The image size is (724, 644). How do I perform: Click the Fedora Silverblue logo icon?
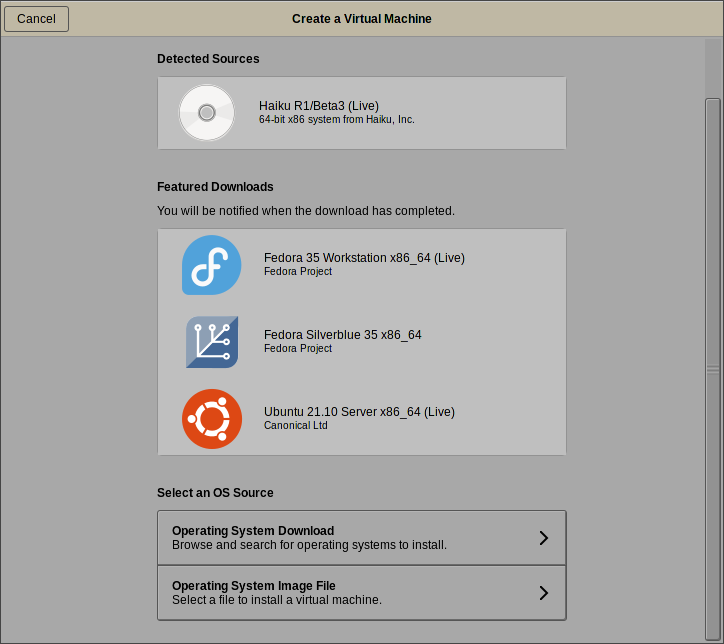212,342
